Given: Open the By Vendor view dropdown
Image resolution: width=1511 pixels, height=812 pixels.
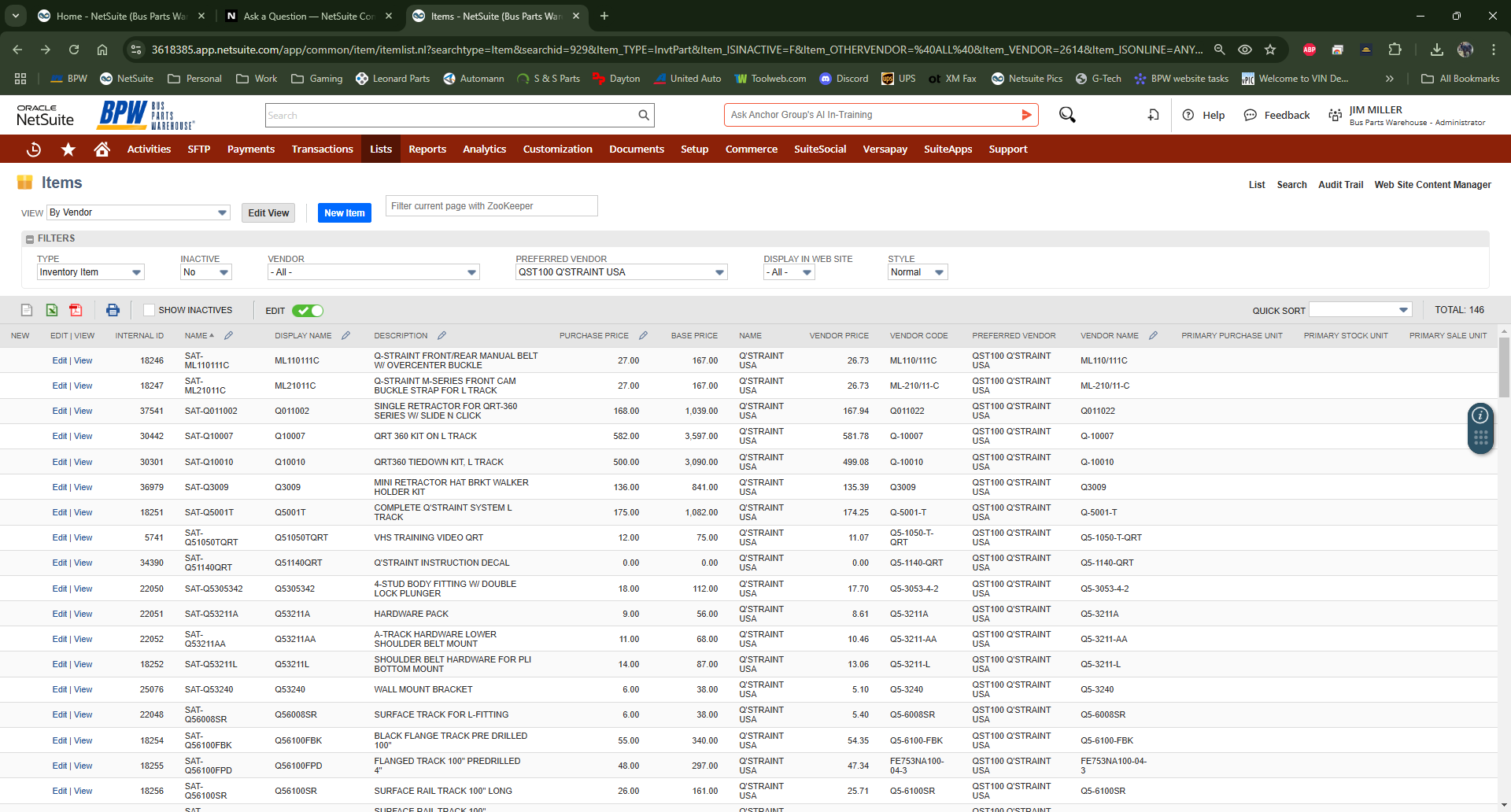Looking at the screenshot, I should pyautogui.click(x=223, y=212).
